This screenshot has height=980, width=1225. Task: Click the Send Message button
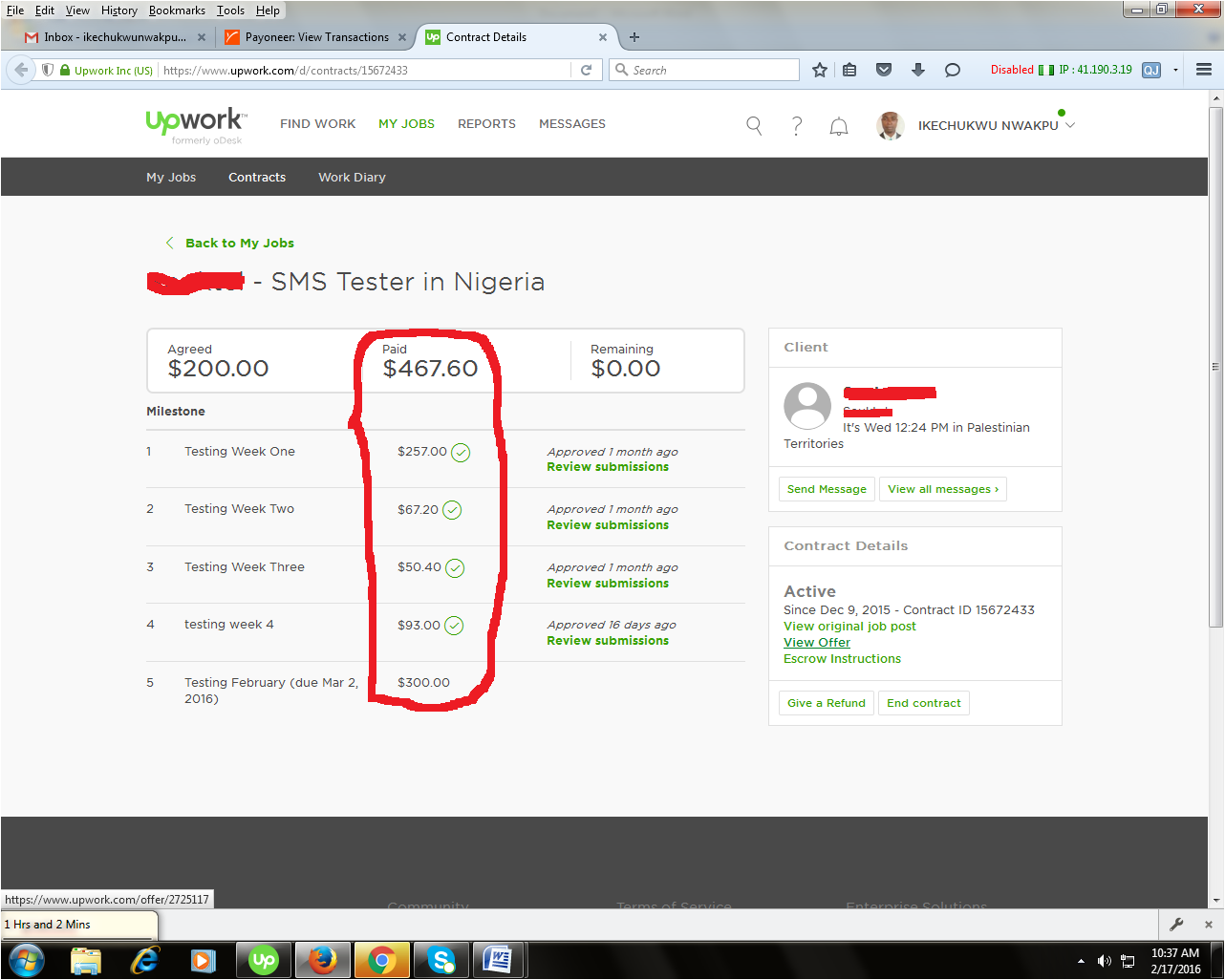tap(827, 489)
